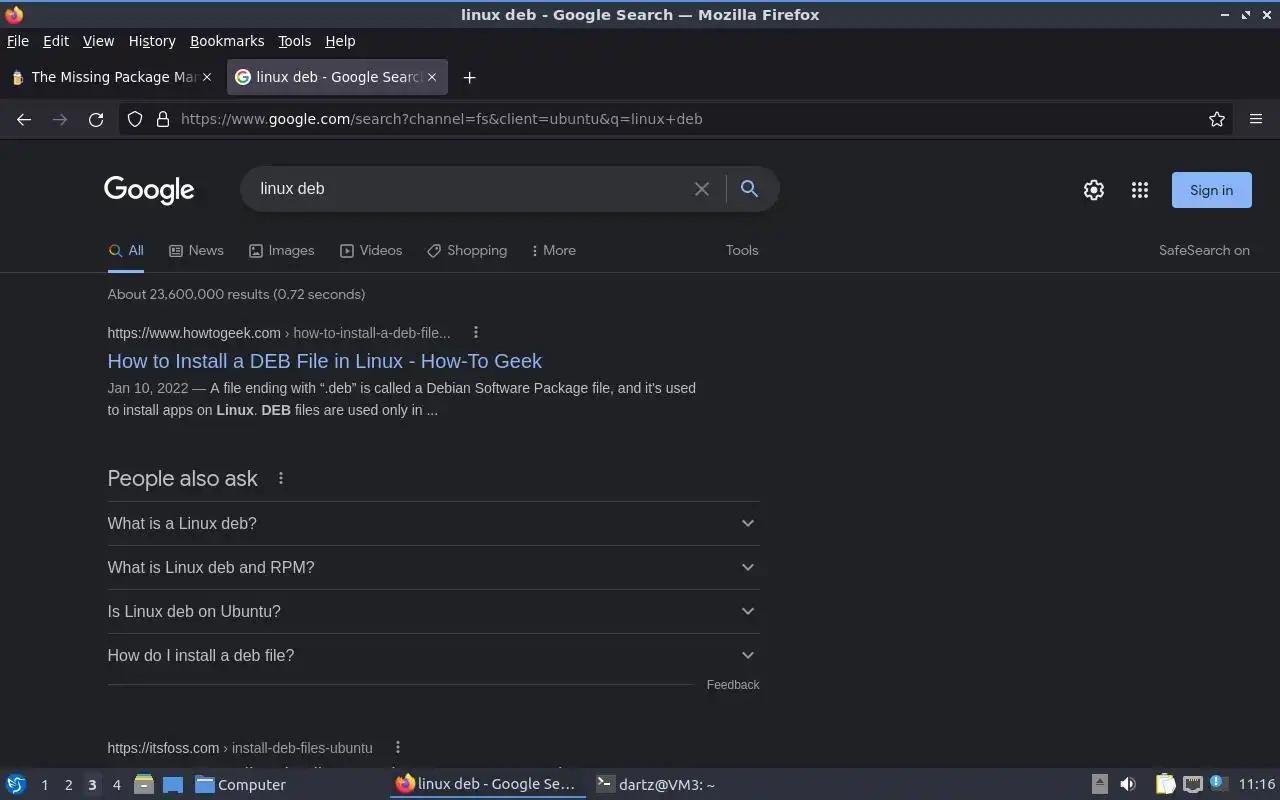The image size is (1280, 800).
Task: Select the All results tab
Action: [126, 250]
